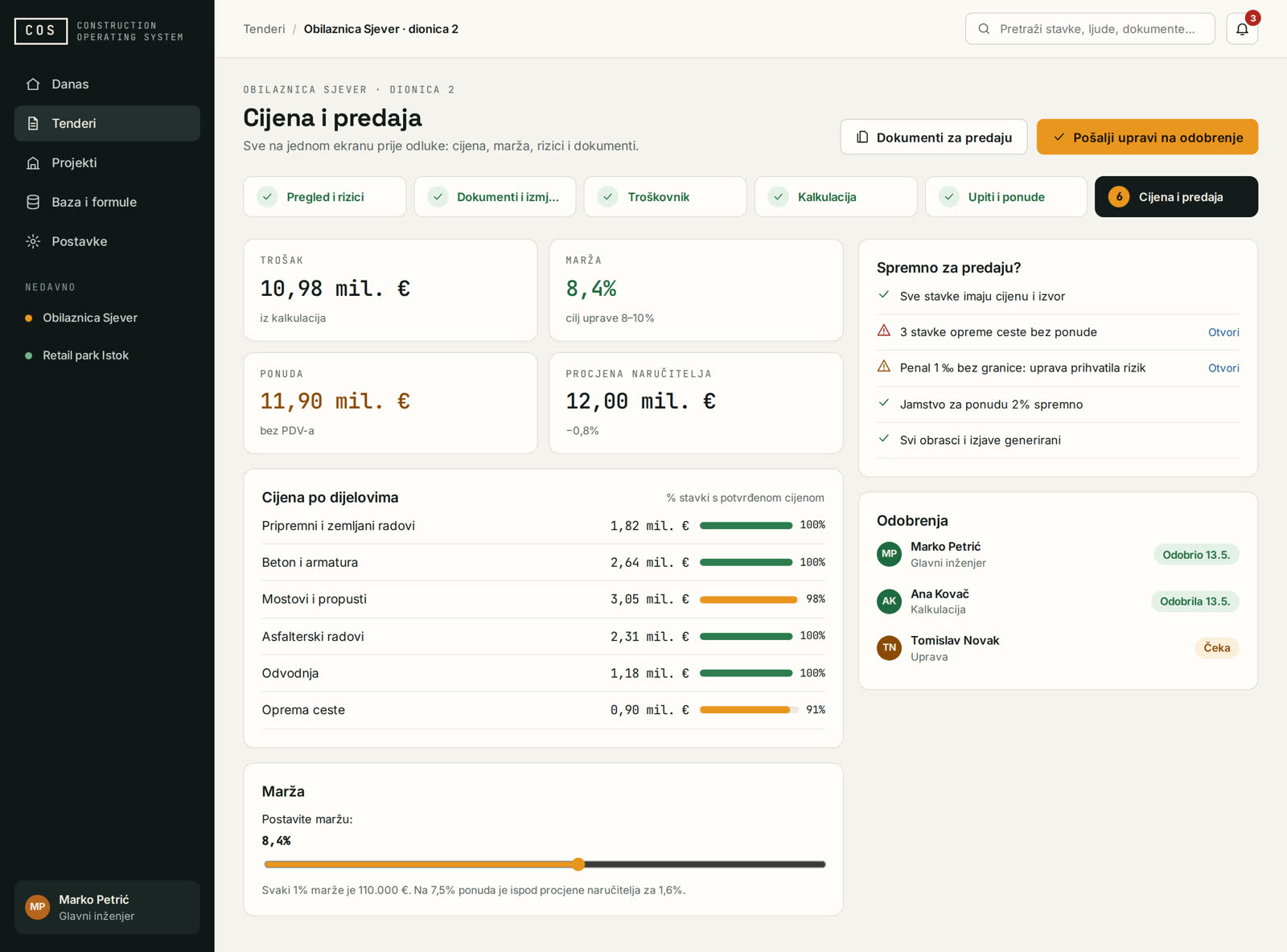
Task: Click the Marko Petrić profile avatar in sidebar
Action: [37, 907]
